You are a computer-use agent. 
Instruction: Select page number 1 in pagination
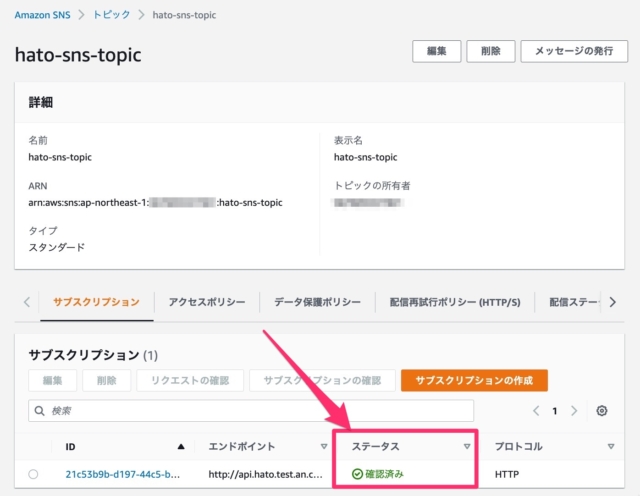click(555, 411)
